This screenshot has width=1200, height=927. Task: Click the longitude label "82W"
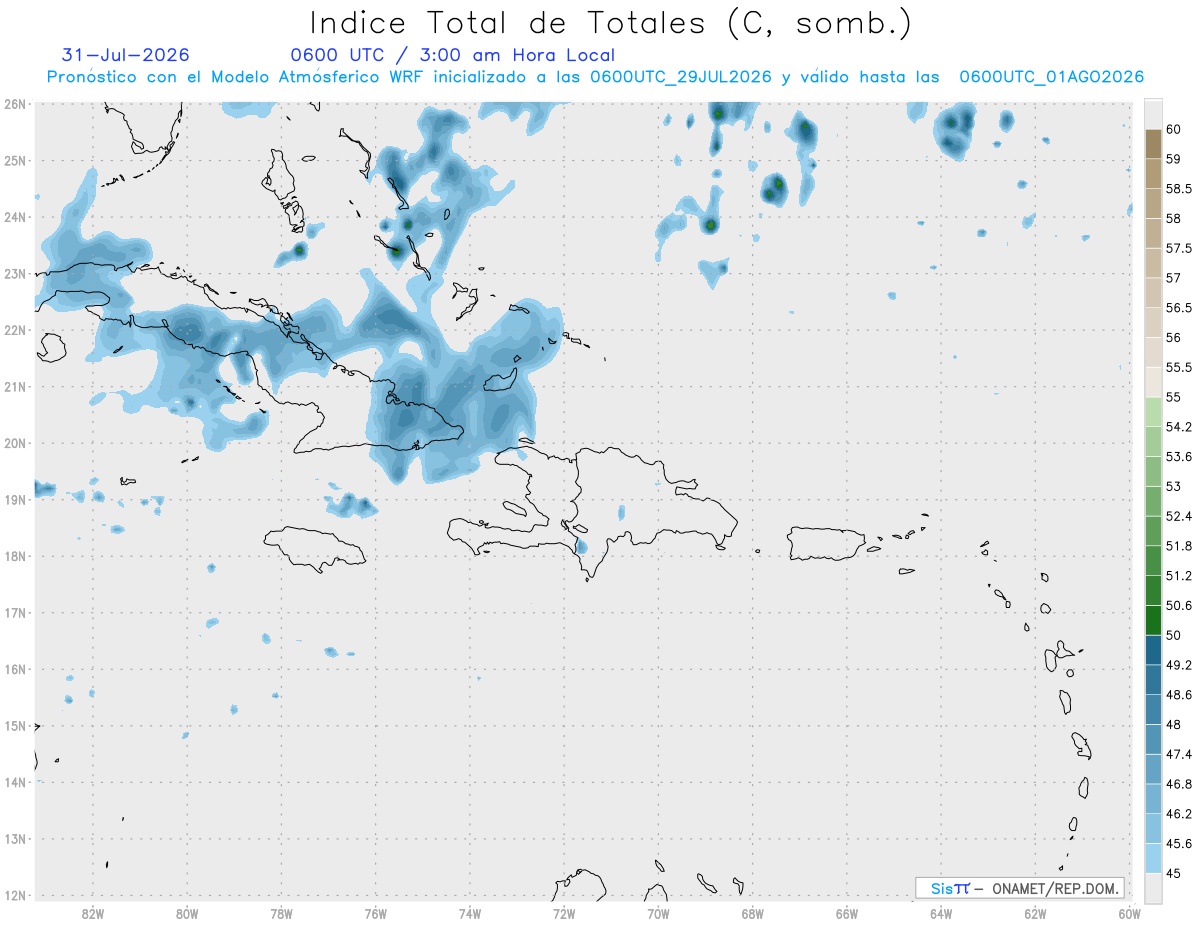click(x=93, y=913)
